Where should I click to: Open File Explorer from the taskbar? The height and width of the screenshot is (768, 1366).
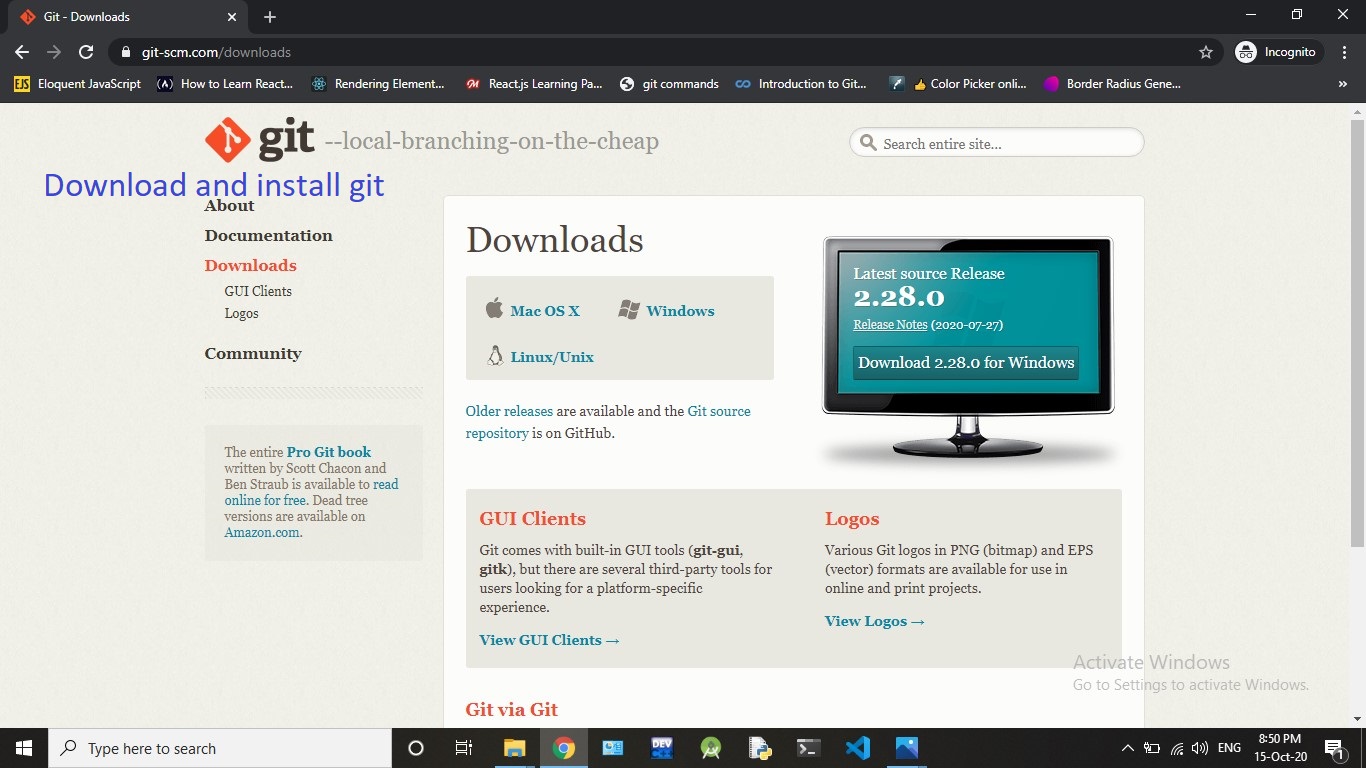pyautogui.click(x=514, y=748)
